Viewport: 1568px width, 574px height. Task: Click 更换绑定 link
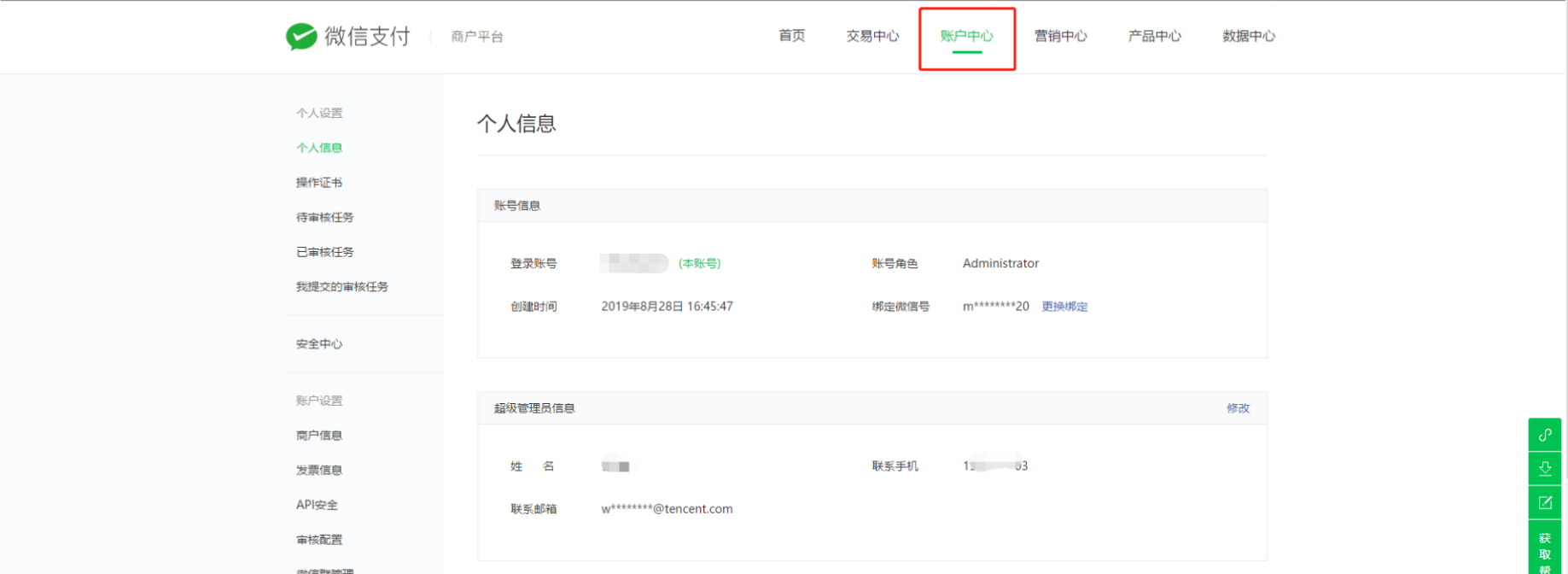coord(1064,307)
